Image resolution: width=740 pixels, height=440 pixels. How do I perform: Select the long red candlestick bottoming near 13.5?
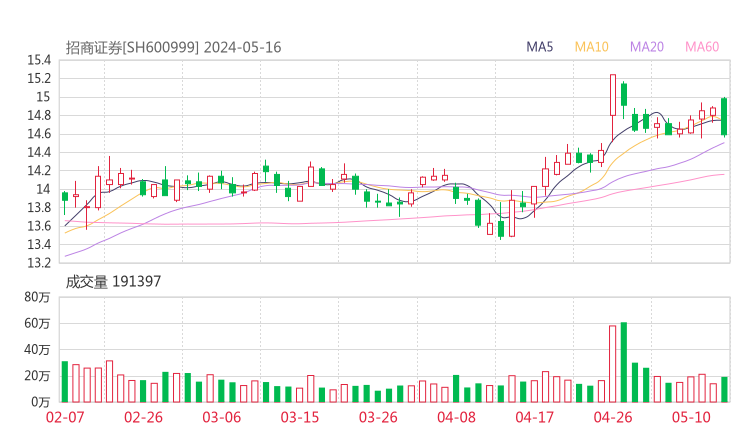coord(512,215)
